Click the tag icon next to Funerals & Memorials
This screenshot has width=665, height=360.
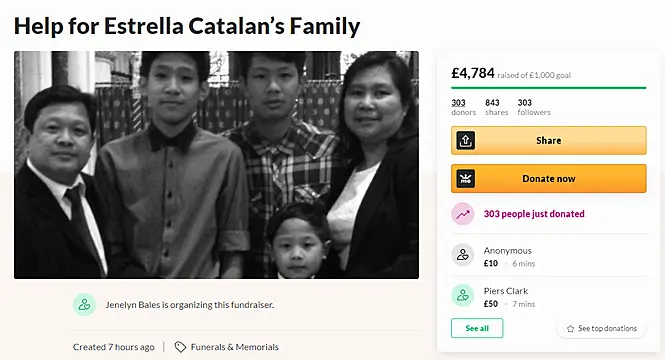click(180, 347)
